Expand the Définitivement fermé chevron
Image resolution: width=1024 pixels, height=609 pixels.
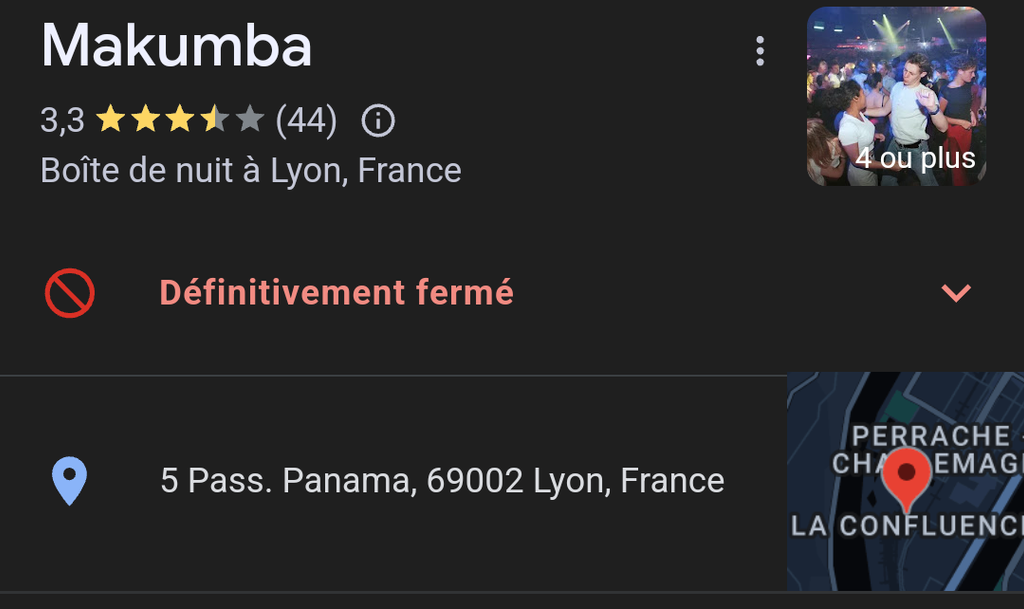[x=957, y=293]
